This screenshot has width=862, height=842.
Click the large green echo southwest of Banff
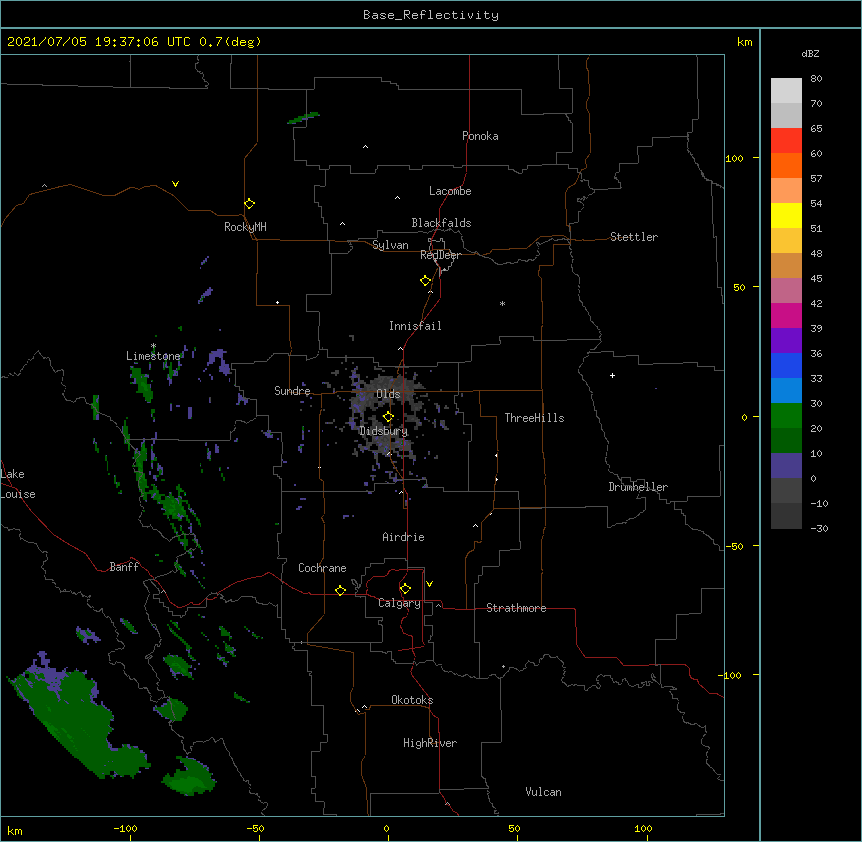pos(77,720)
